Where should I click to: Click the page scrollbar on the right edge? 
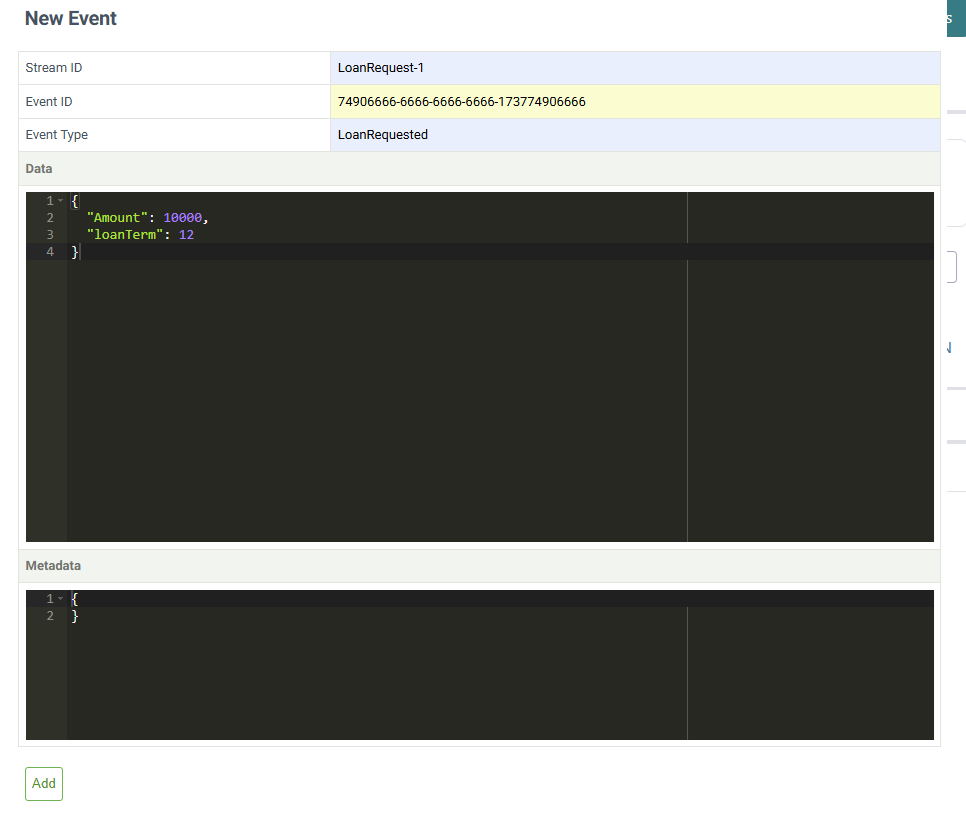(x=962, y=400)
